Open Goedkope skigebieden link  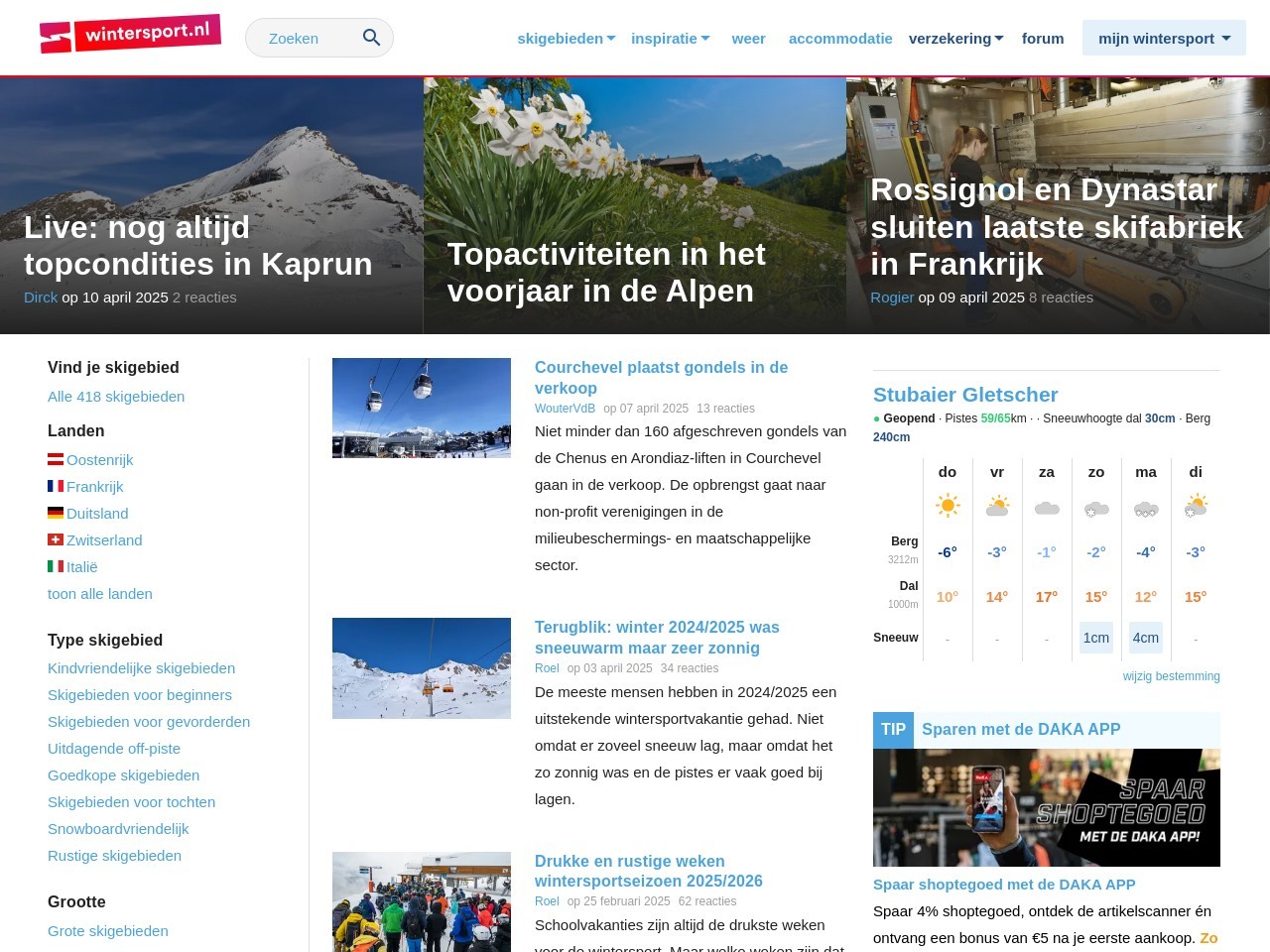[123, 774]
